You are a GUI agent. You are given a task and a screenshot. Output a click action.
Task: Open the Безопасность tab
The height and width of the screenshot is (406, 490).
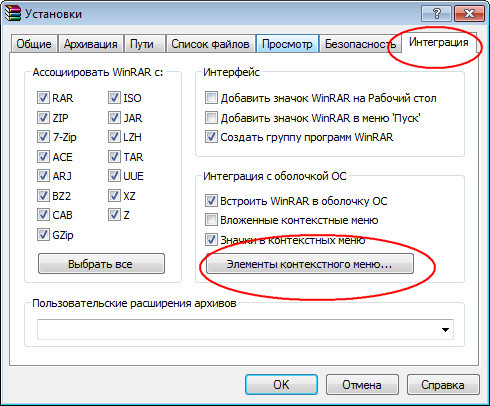pyautogui.click(x=360, y=44)
